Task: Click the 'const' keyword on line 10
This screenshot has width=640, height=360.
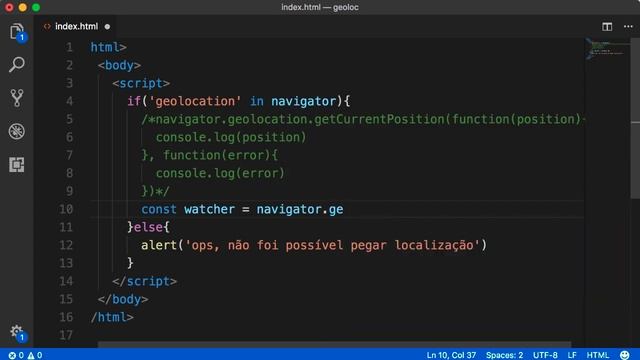Action: pyautogui.click(x=159, y=209)
